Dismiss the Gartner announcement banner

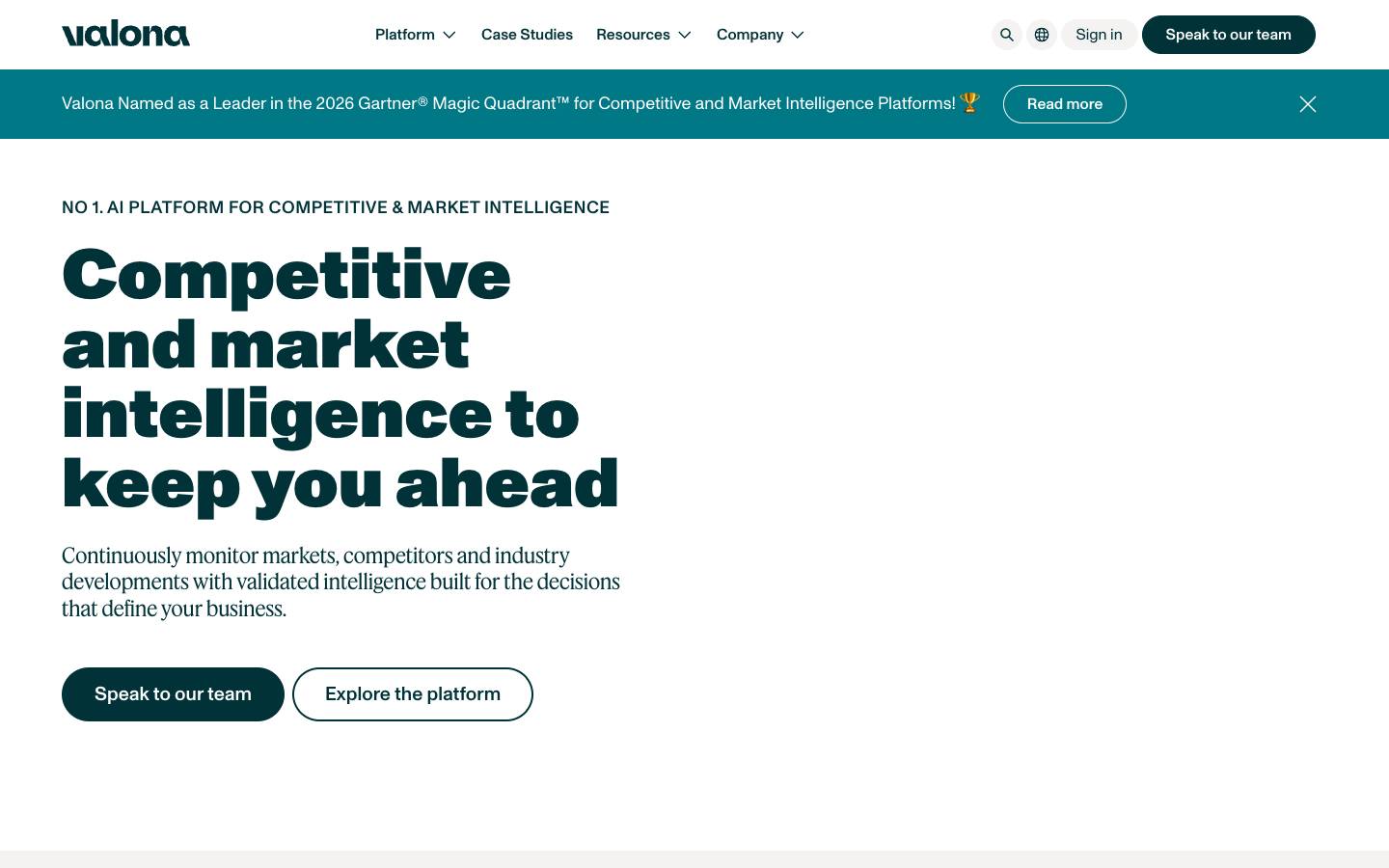click(1308, 104)
